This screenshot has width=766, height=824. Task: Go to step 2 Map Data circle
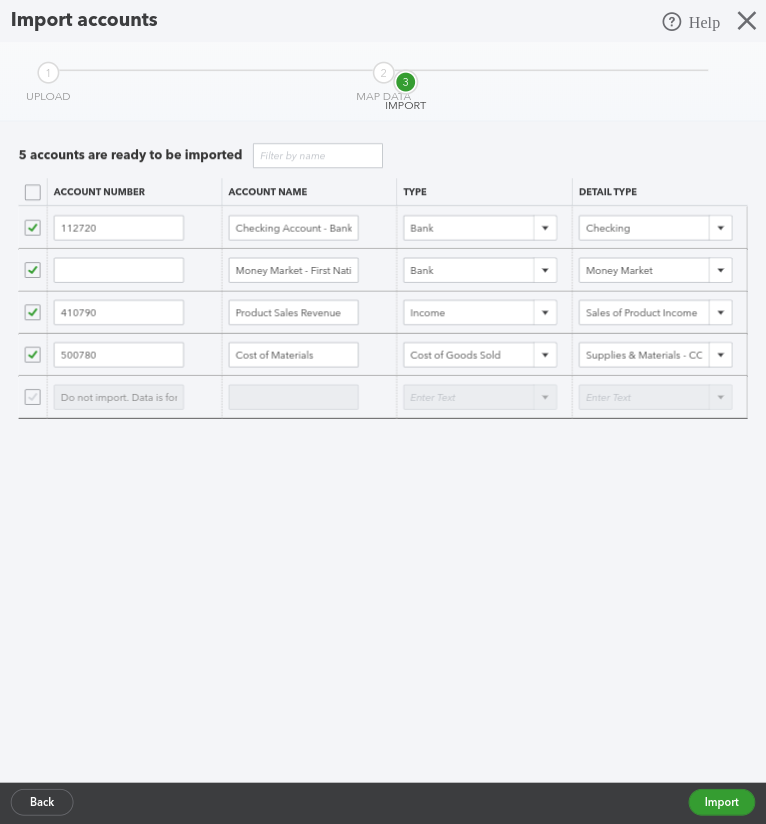pyautogui.click(x=384, y=73)
